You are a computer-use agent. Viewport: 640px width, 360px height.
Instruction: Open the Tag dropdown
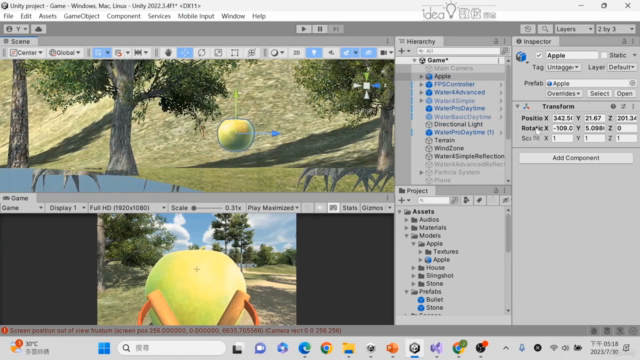pyautogui.click(x=563, y=67)
